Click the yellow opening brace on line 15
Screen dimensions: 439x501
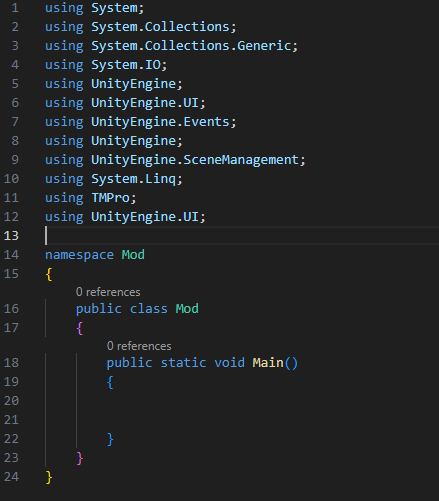coord(49,275)
